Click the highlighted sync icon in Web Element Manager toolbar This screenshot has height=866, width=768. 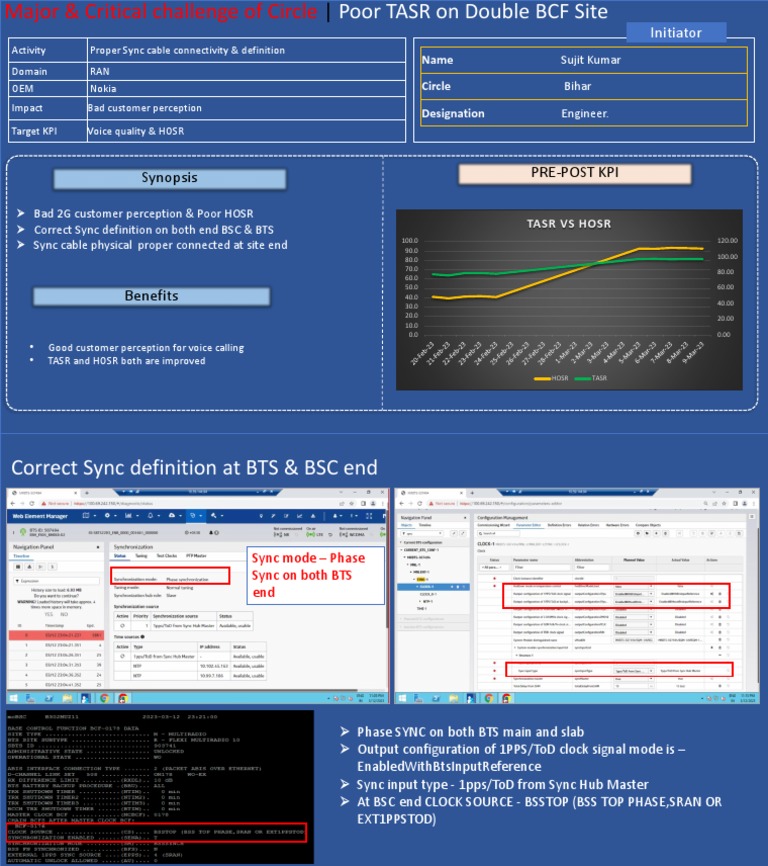(193, 515)
